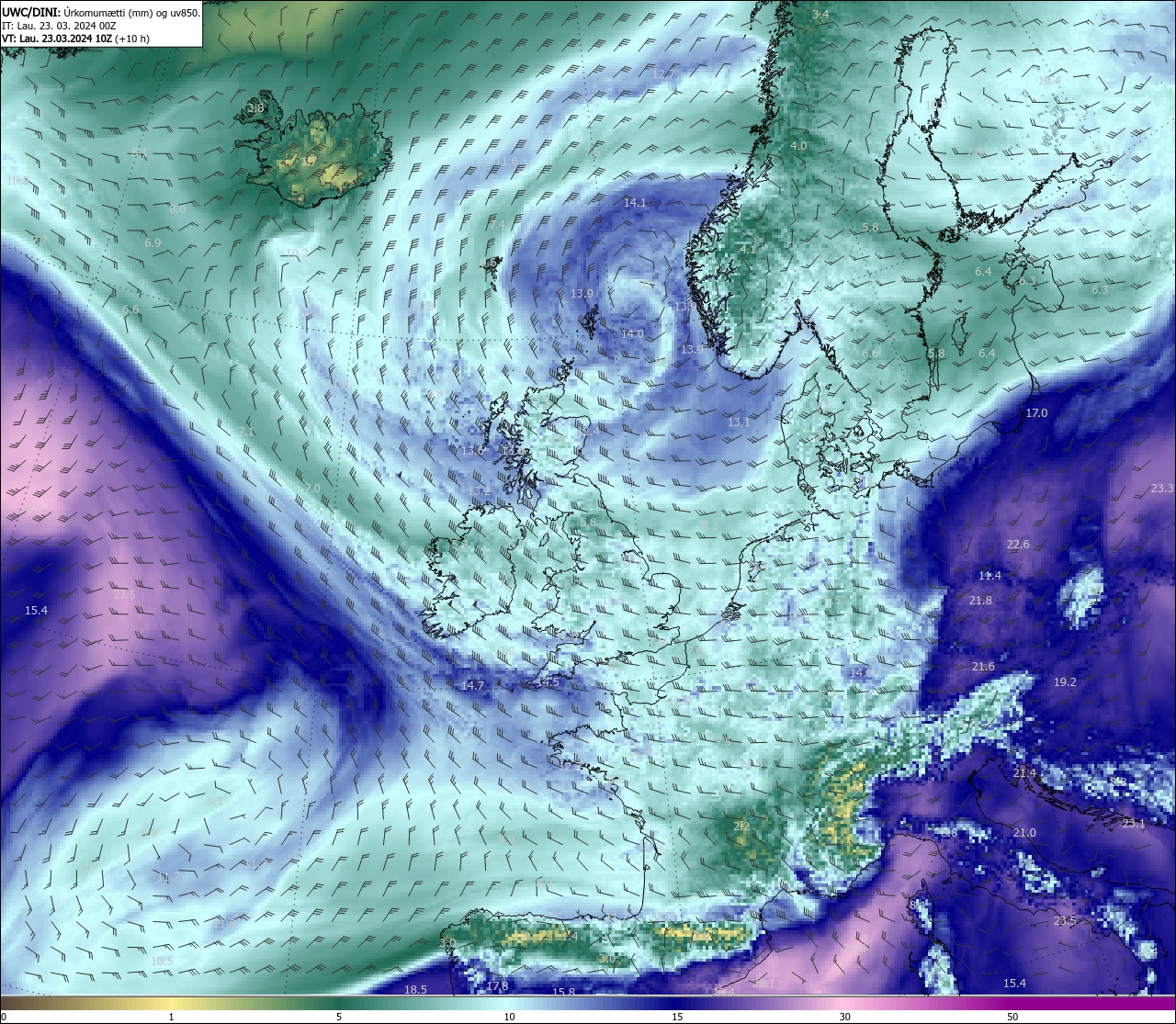This screenshot has height=1024, width=1176.
Task: Click the legend tick label '30'
Action: point(844,1017)
